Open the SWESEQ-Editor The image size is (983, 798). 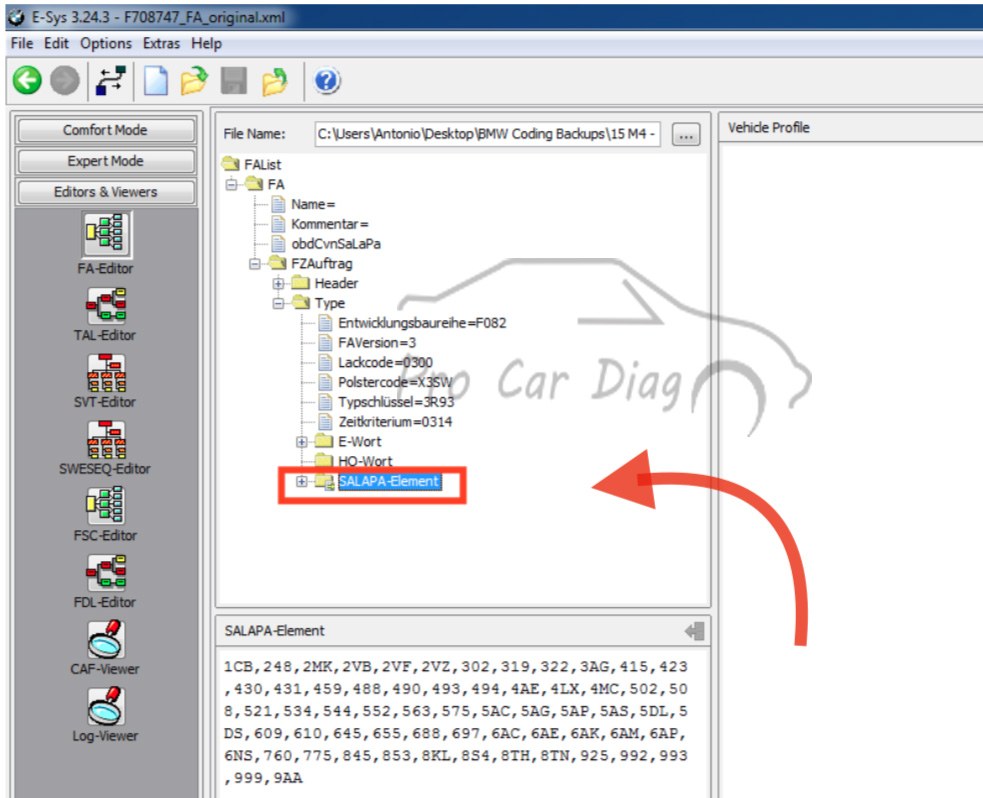tap(105, 439)
